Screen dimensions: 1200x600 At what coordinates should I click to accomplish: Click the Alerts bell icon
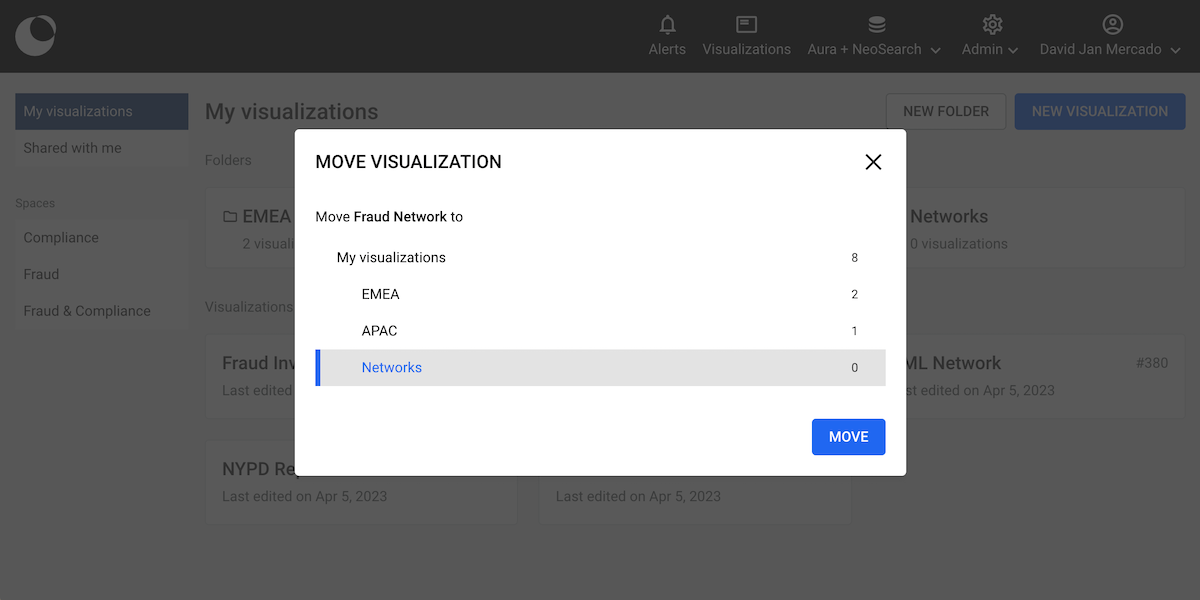pos(667,25)
